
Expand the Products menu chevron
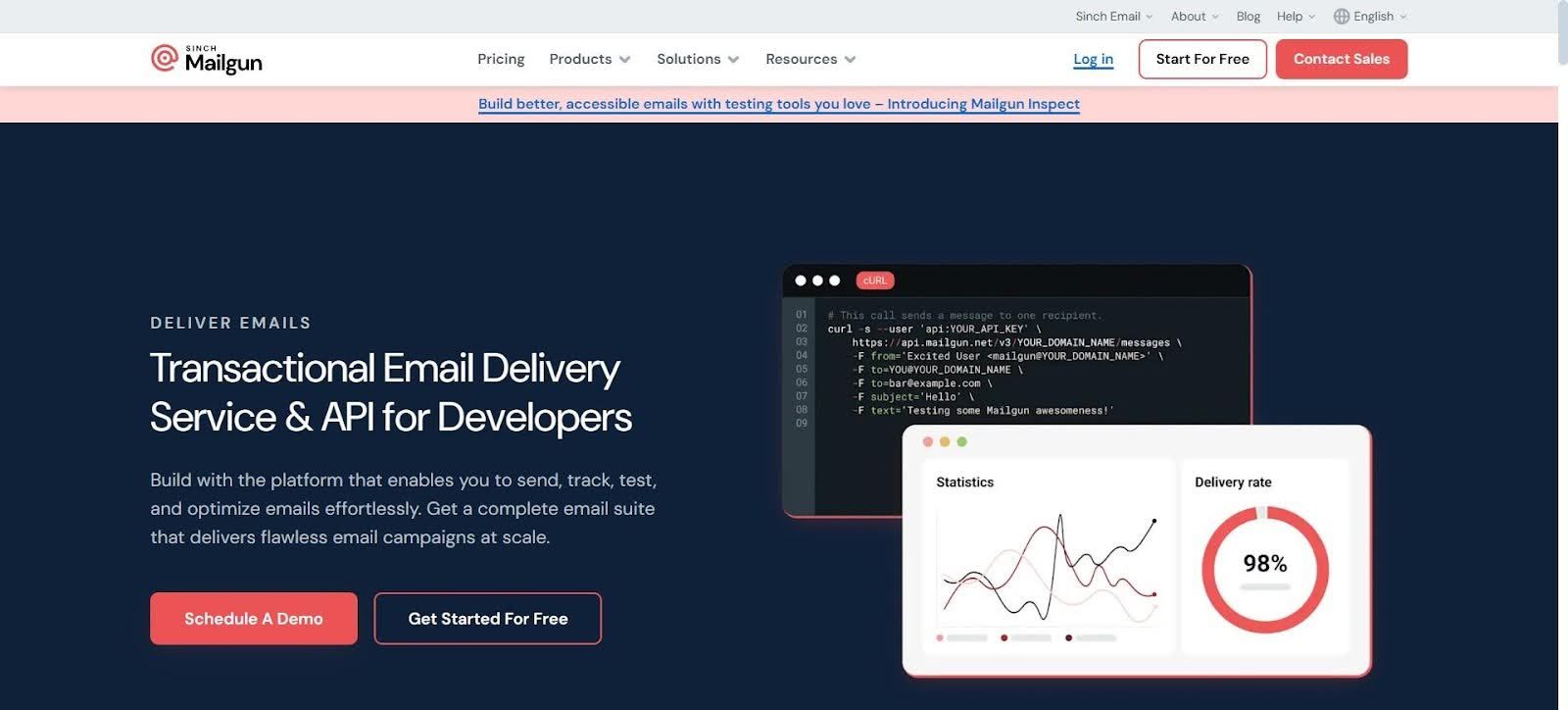point(624,60)
